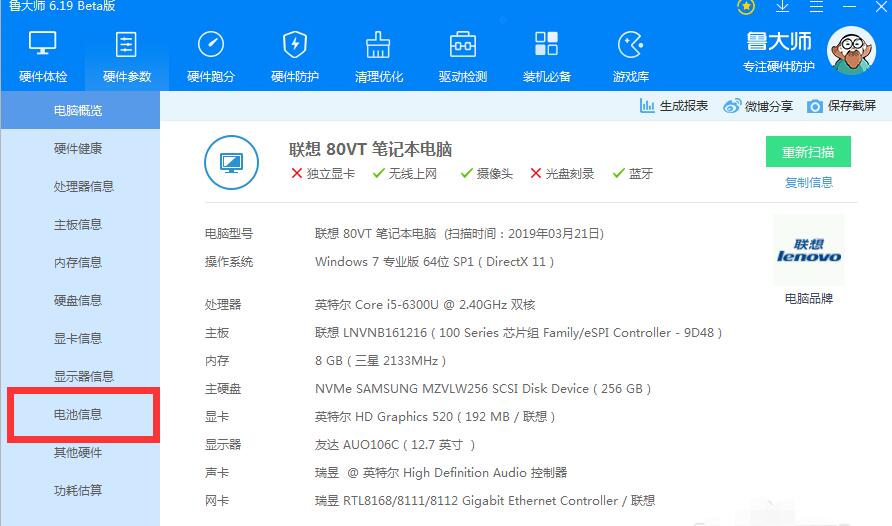Click the Core i5-6300U processor value
This screenshot has width=892, height=526.
[x=425, y=304]
